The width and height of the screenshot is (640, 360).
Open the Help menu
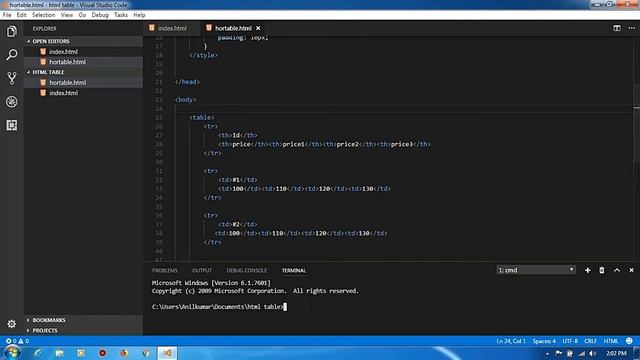139,15
